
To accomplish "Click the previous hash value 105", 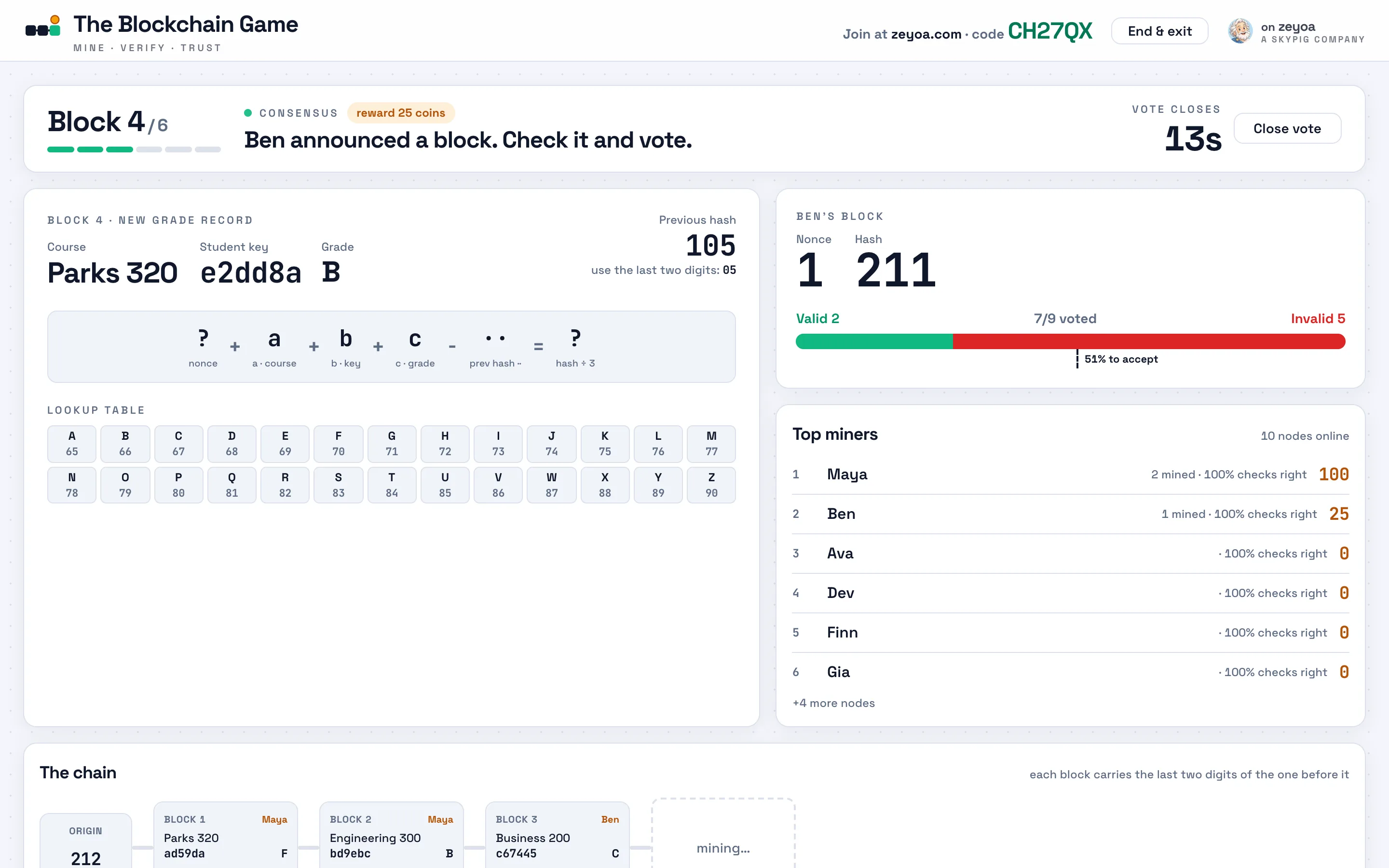I will coord(710,246).
